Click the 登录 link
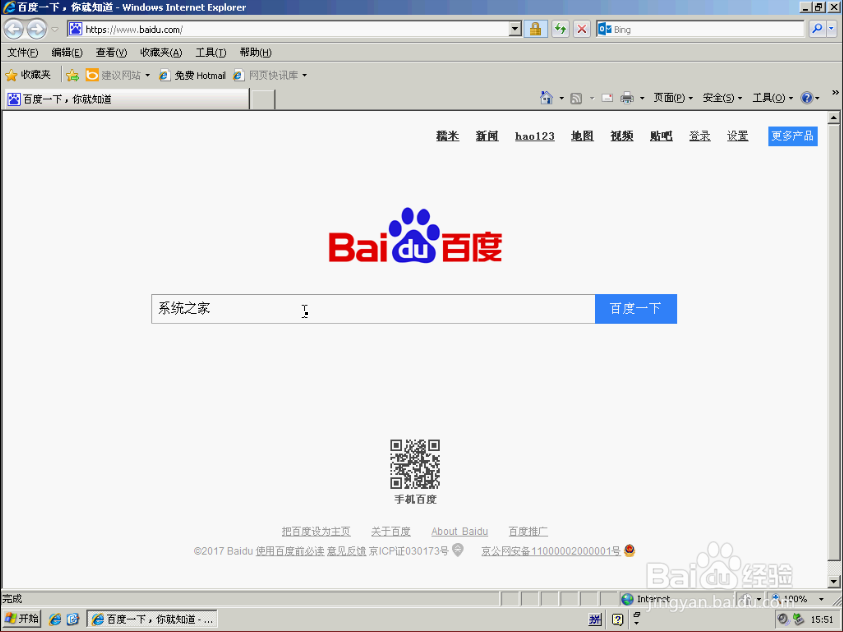 coord(699,136)
